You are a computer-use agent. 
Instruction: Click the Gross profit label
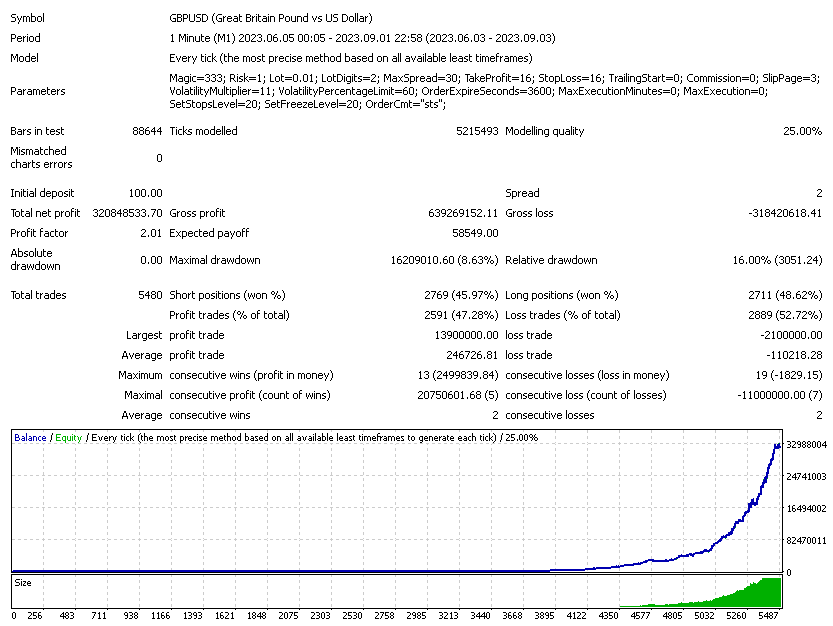(197, 213)
